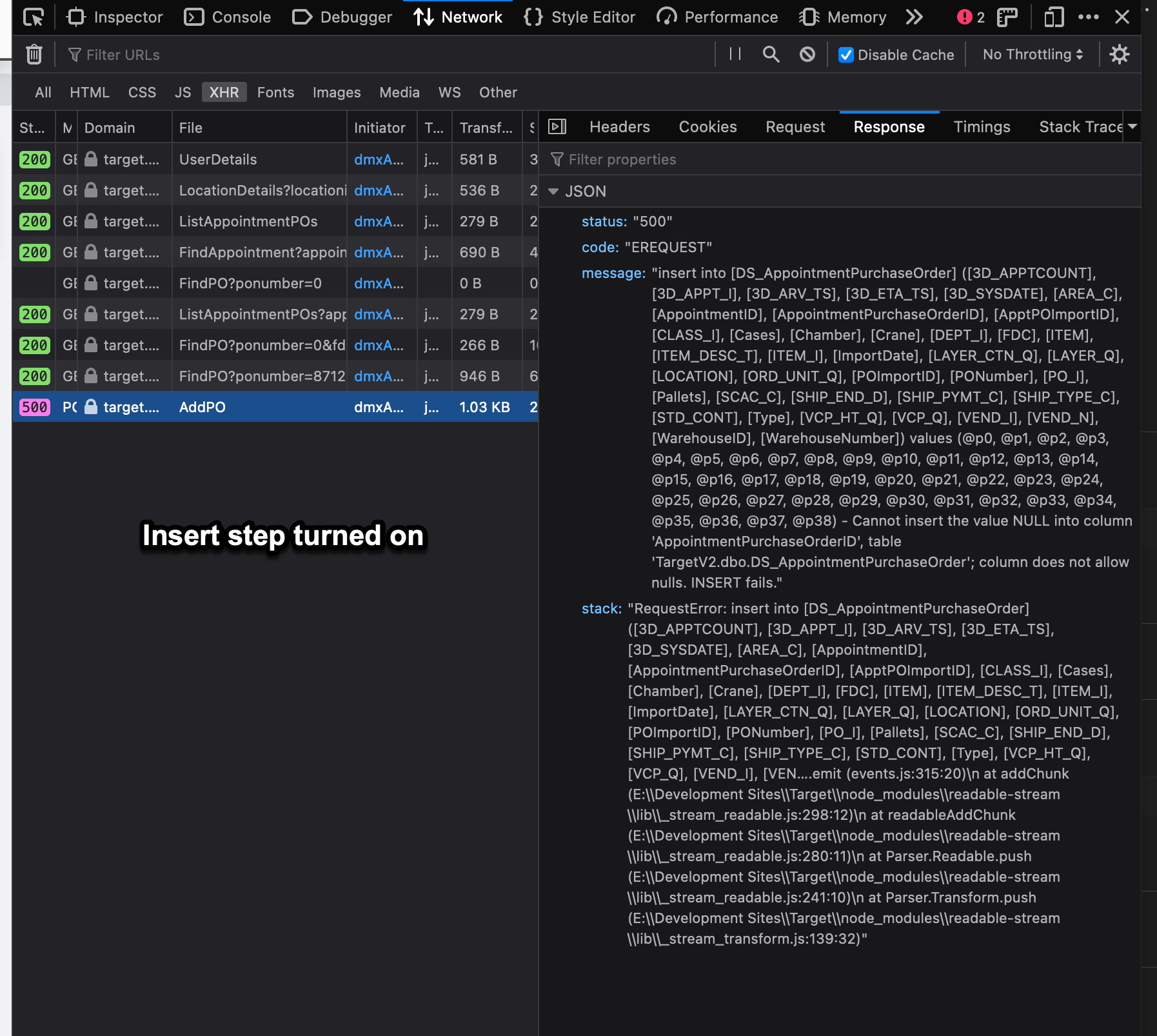
Task: Click the status property key
Action: point(604,221)
